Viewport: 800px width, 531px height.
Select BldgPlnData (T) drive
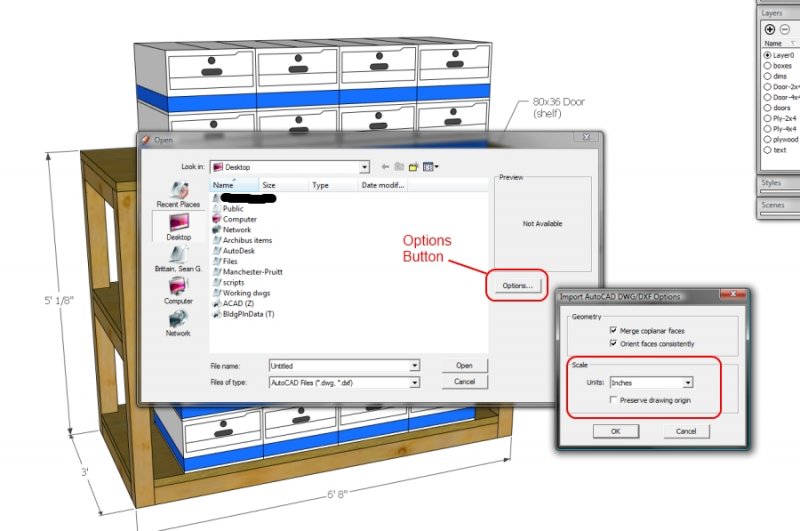(x=243, y=314)
